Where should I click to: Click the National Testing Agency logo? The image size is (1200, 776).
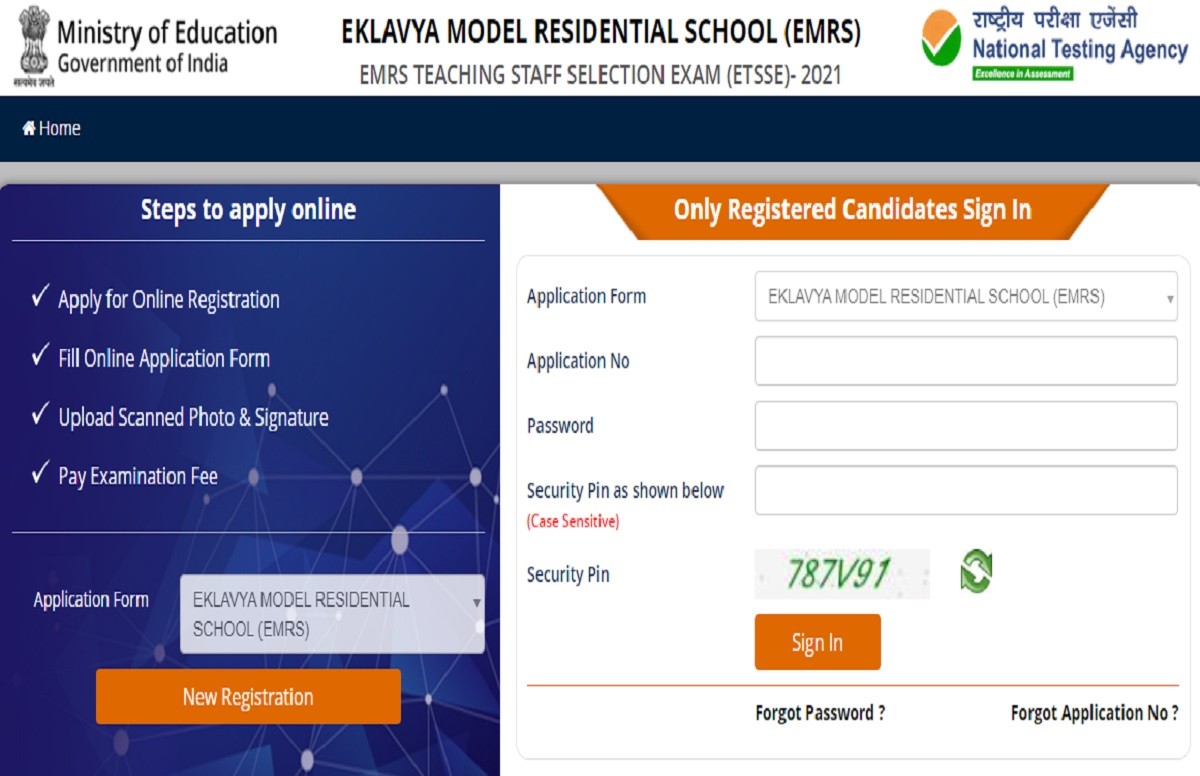pos(941,40)
